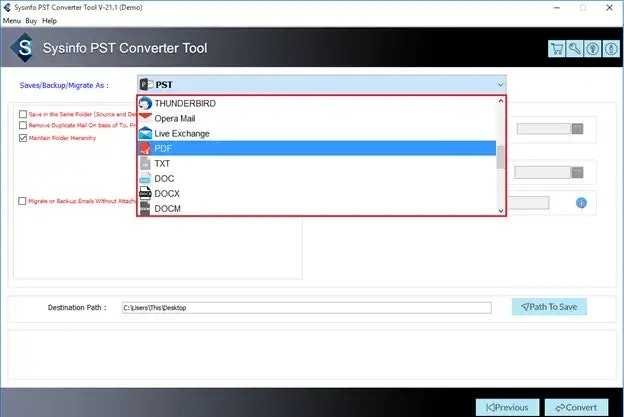Open the Menu menu
Screen dimensions: 624x417
[12, 21]
